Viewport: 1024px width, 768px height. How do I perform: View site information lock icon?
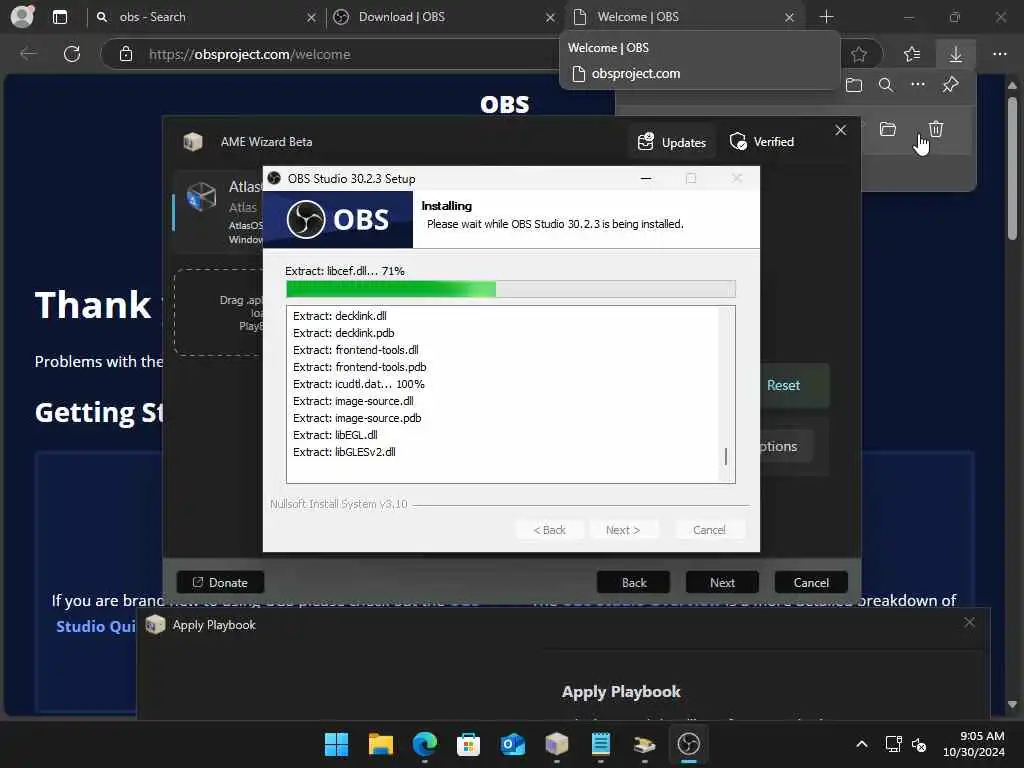pos(126,54)
